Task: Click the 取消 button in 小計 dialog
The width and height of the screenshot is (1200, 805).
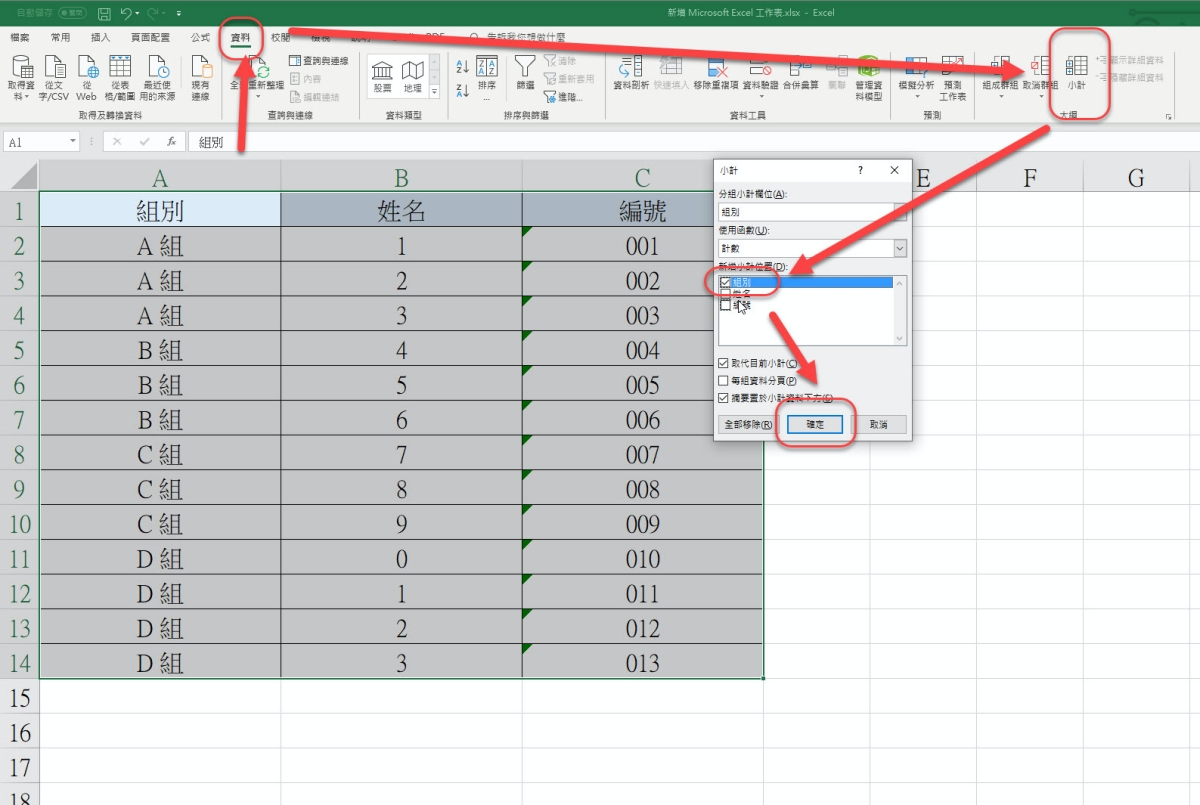Action: pos(878,425)
